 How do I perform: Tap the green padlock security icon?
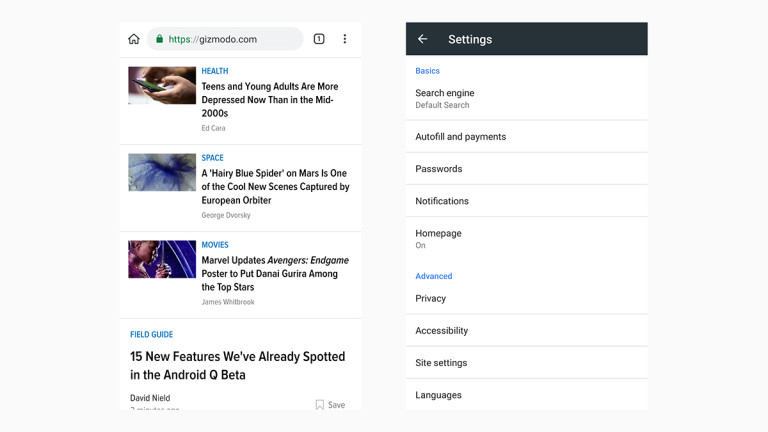(x=159, y=39)
